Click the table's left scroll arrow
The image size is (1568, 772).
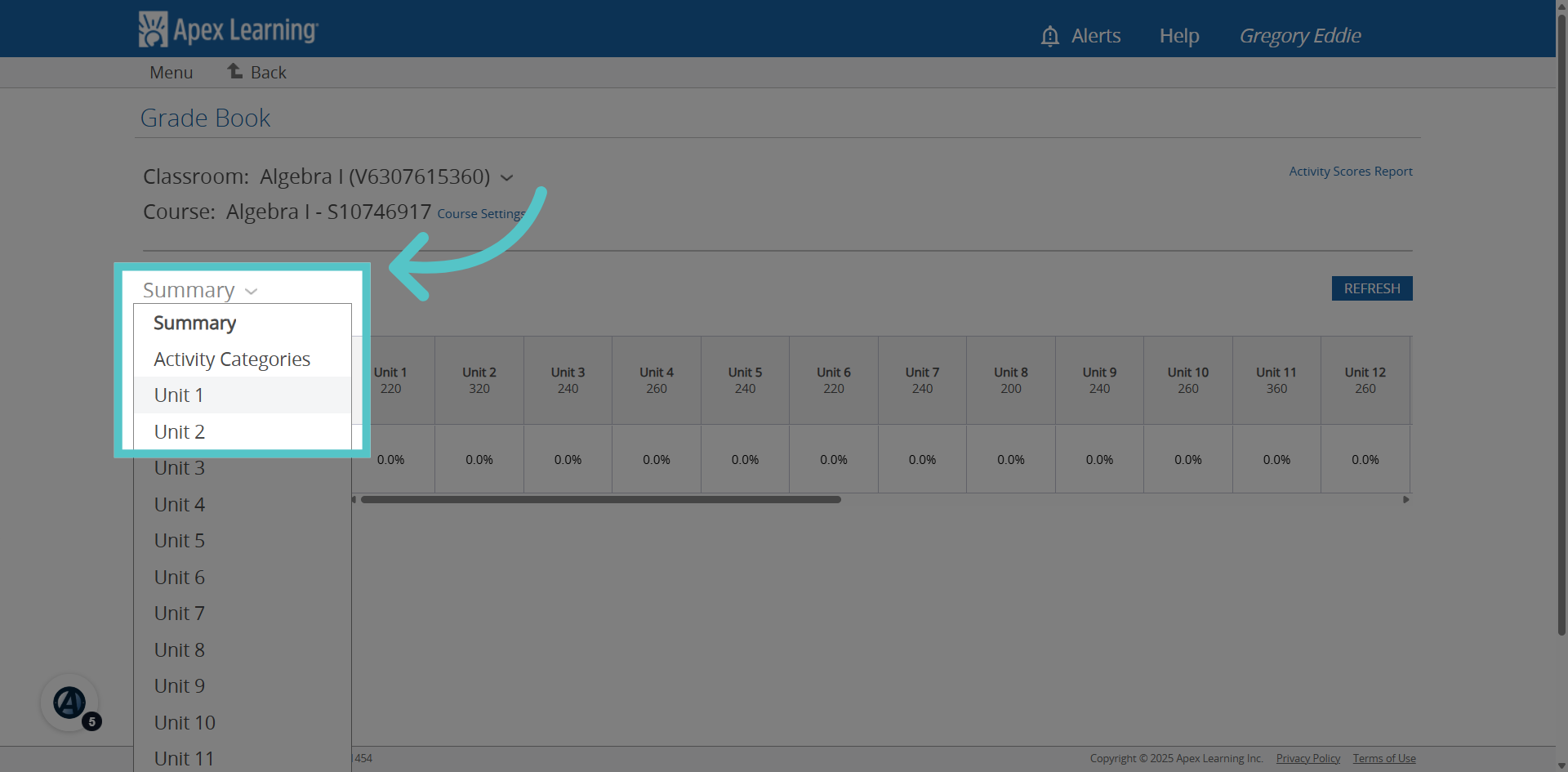click(x=354, y=499)
